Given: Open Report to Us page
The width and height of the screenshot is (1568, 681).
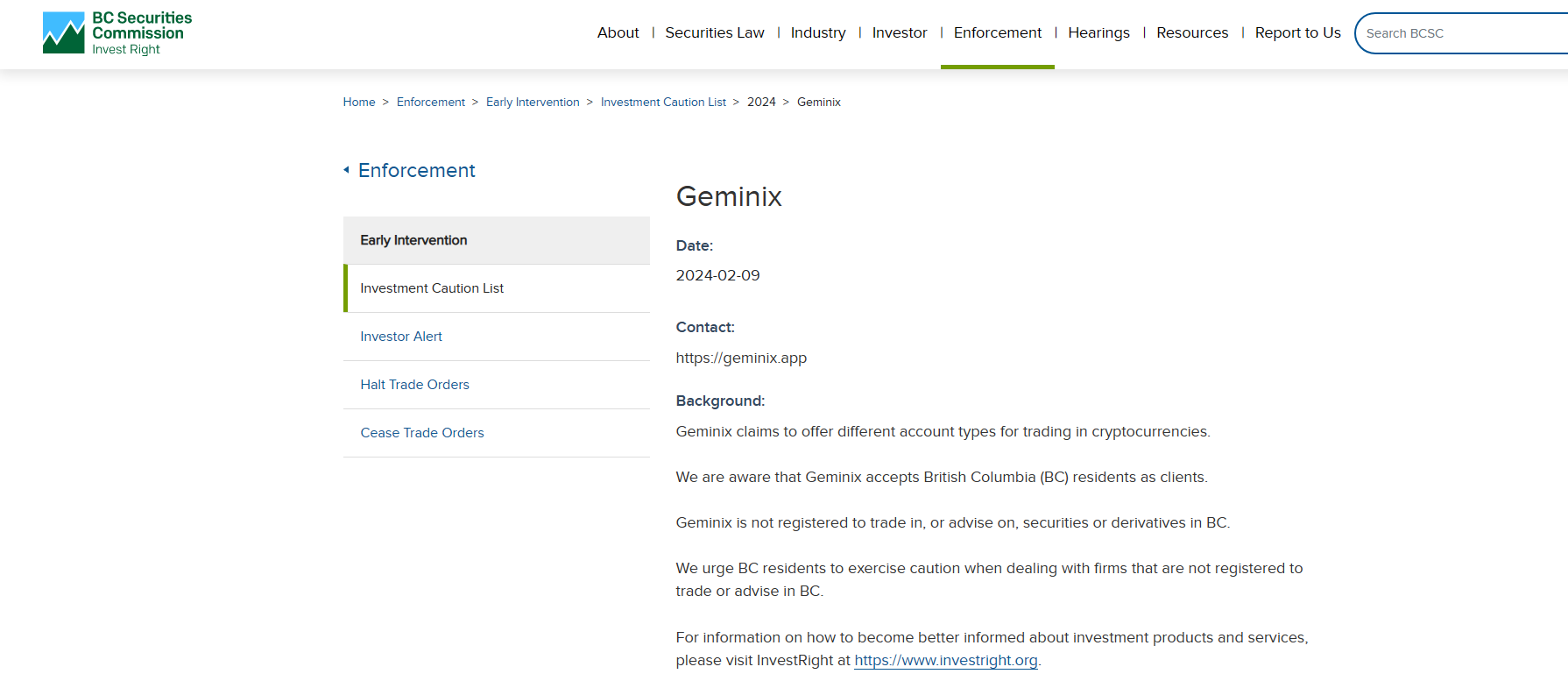Looking at the screenshot, I should coord(1297,32).
